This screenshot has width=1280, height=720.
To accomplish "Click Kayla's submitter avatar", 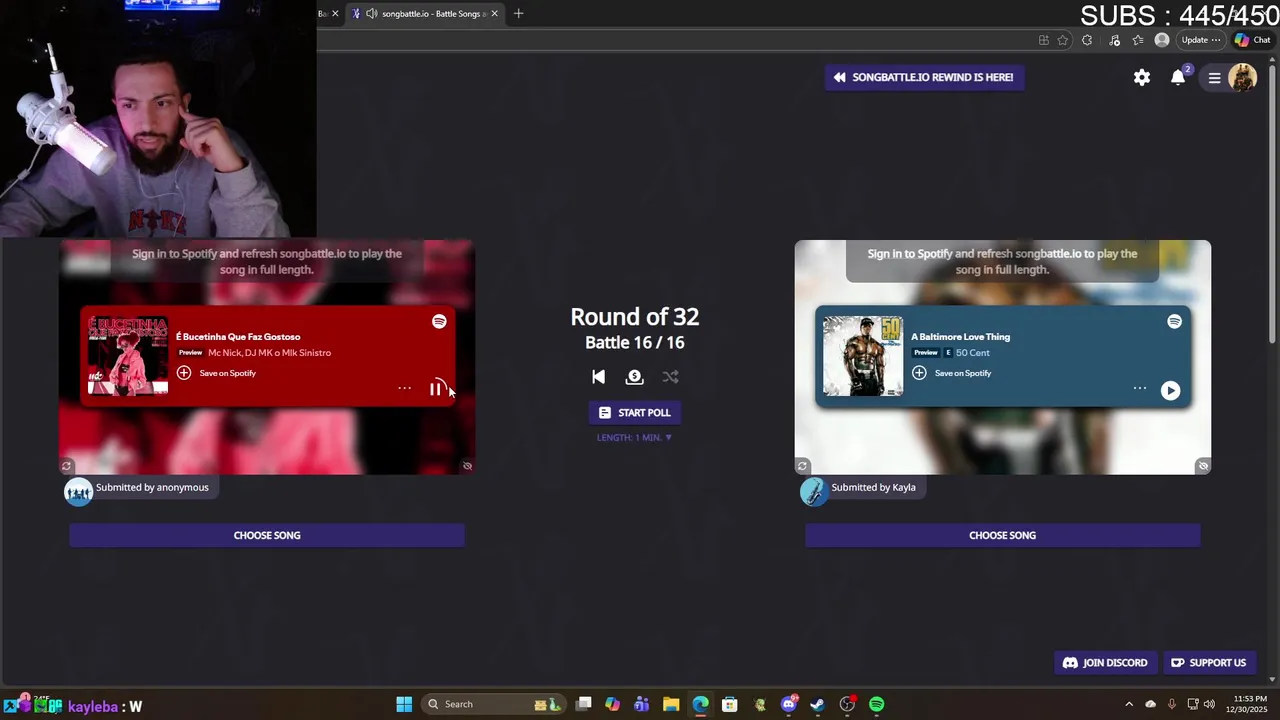I will pos(813,491).
